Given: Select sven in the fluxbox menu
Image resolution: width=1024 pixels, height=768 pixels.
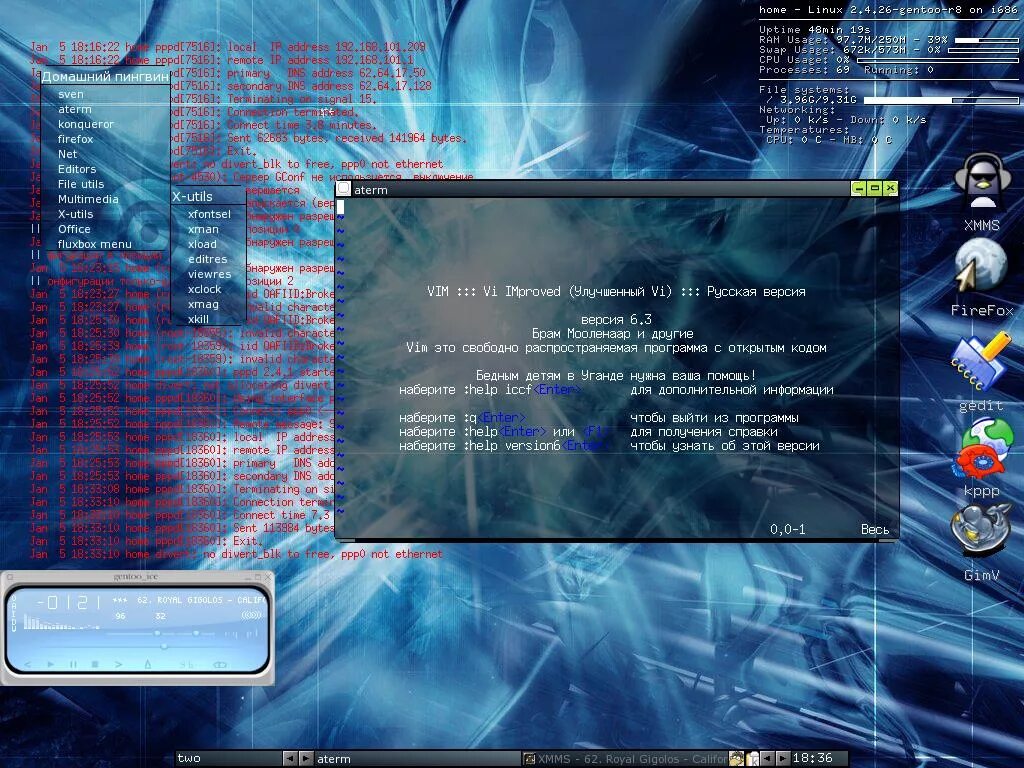Looking at the screenshot, I should pyautogui.click(x=105, y=94).
